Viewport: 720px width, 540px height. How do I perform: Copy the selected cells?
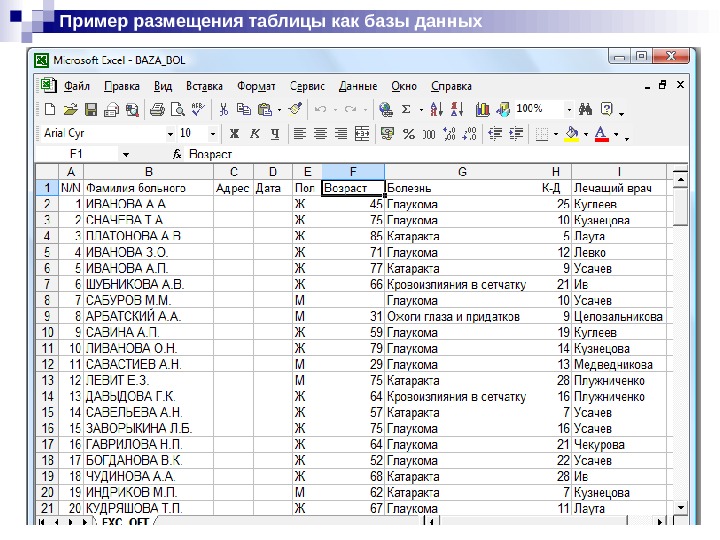[x=244, y=109]
